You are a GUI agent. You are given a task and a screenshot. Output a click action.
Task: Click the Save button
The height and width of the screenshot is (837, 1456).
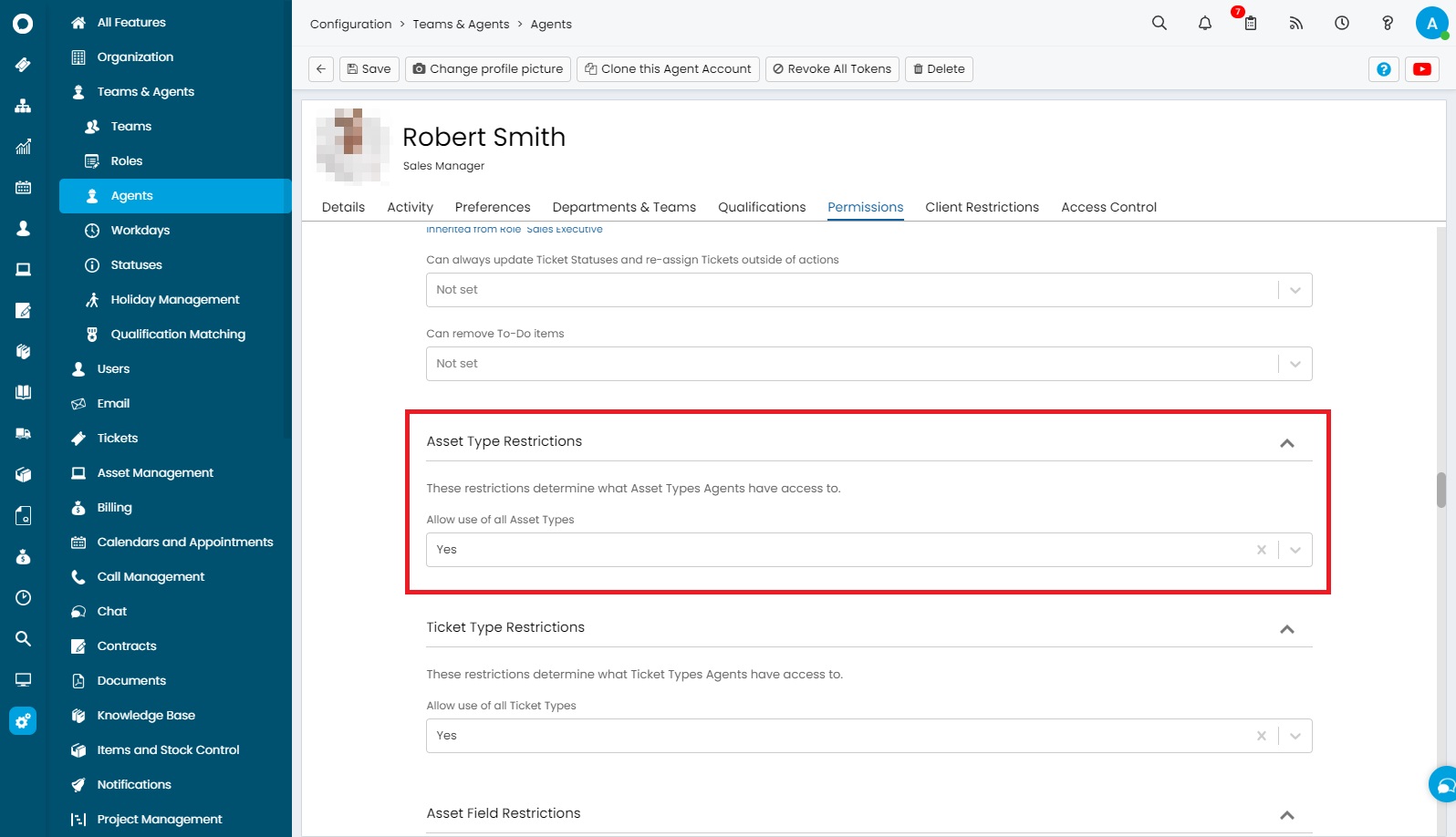click(x=369, y=69)
